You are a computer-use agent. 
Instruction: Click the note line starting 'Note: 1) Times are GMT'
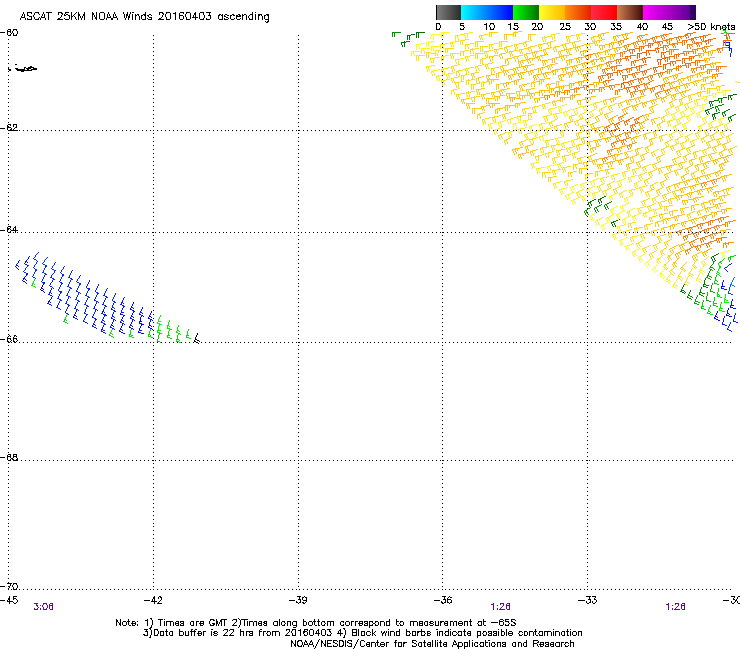[x=316, y=623]
